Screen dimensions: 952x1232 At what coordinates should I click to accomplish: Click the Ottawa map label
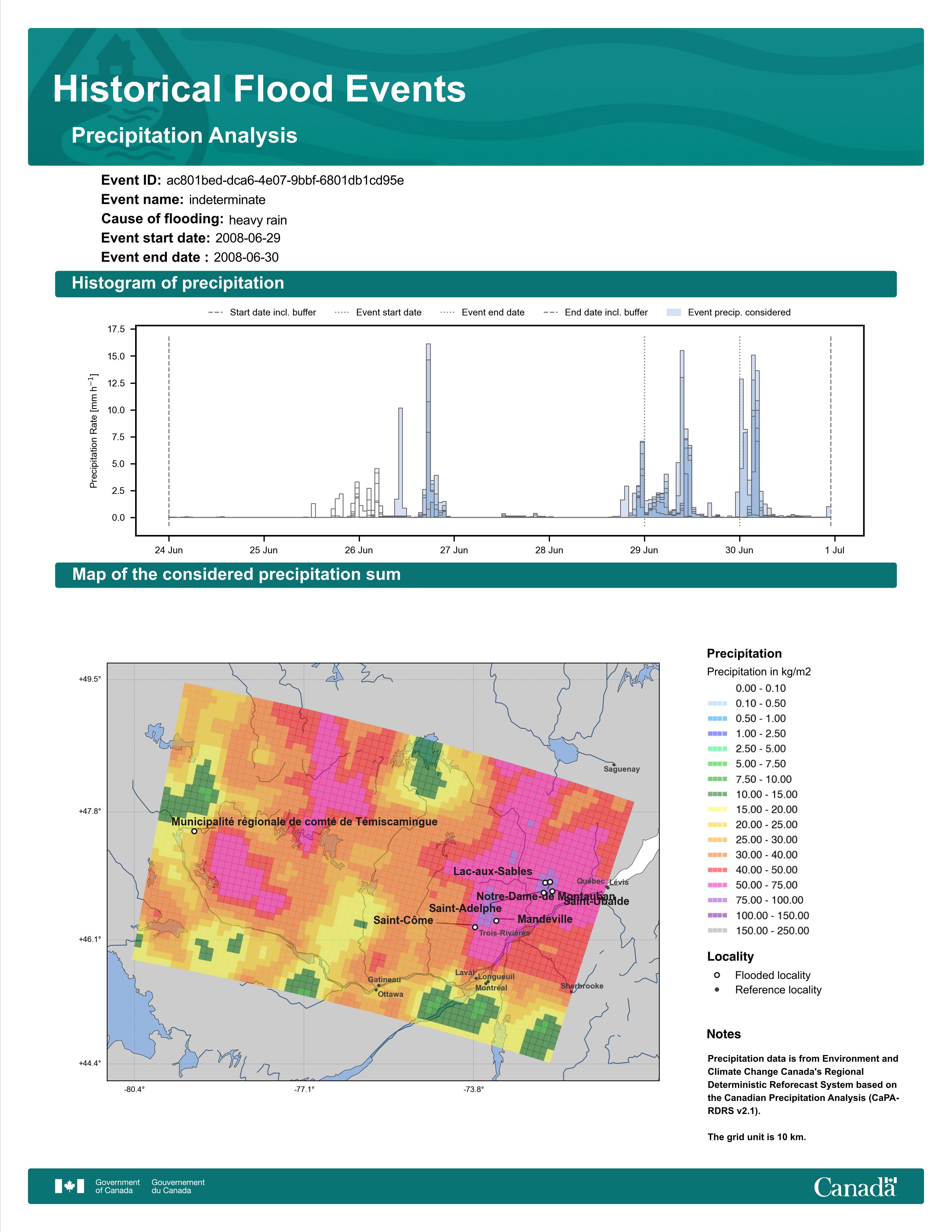click(x=390, y=994)
